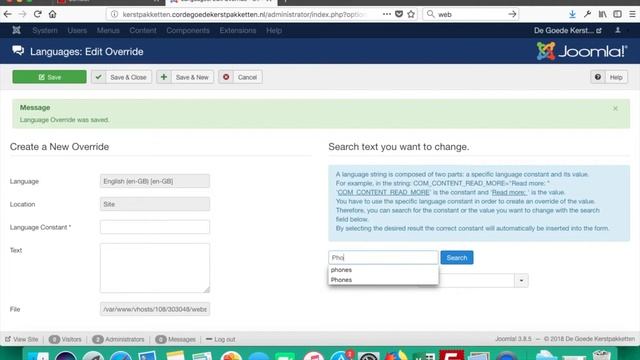Viewport: 640px width, 360px height.
Task: Open the Extensions menu
Action: (x=238, y=31)
